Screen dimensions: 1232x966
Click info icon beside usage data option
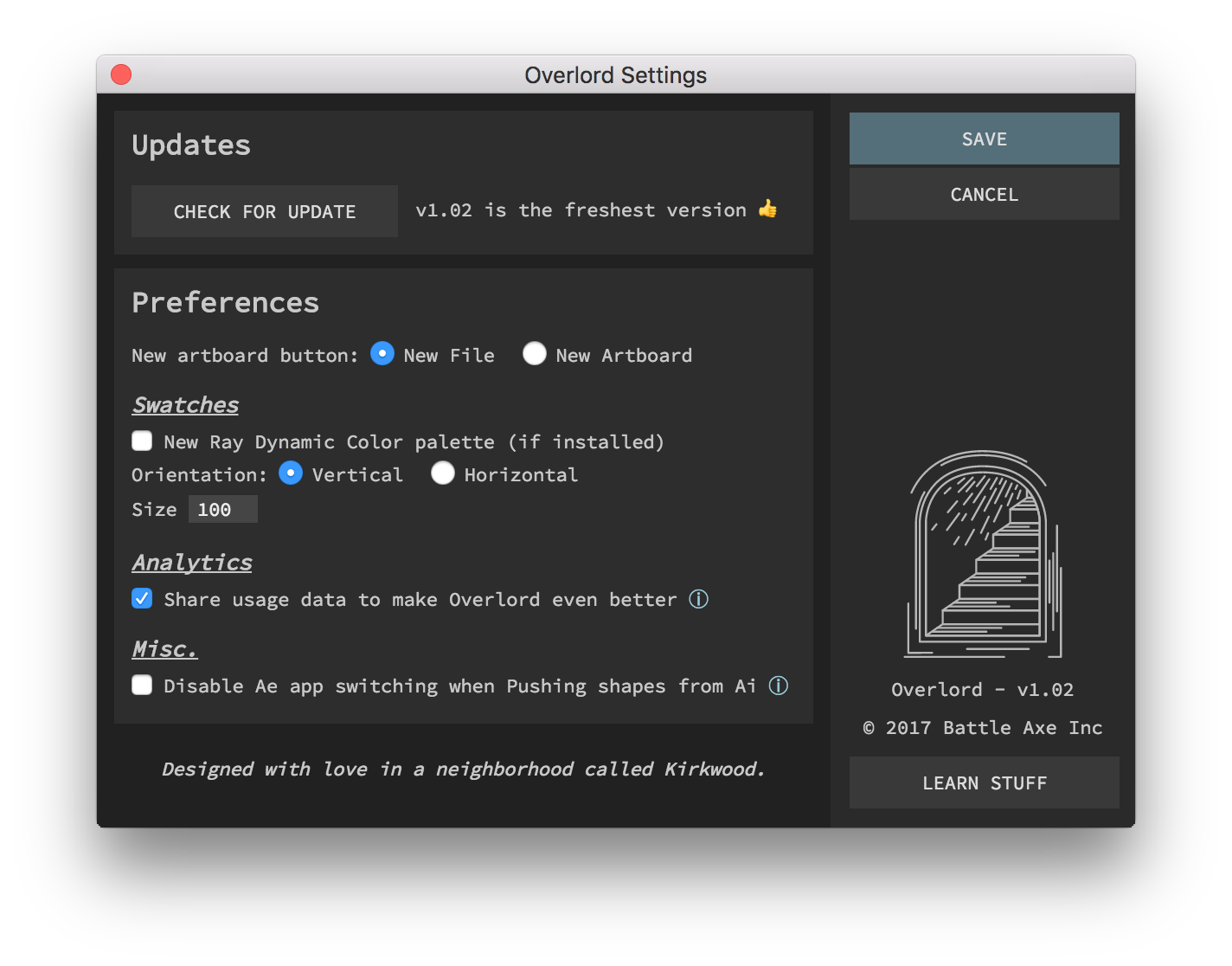pyautogui.click(x=699, y=599)
